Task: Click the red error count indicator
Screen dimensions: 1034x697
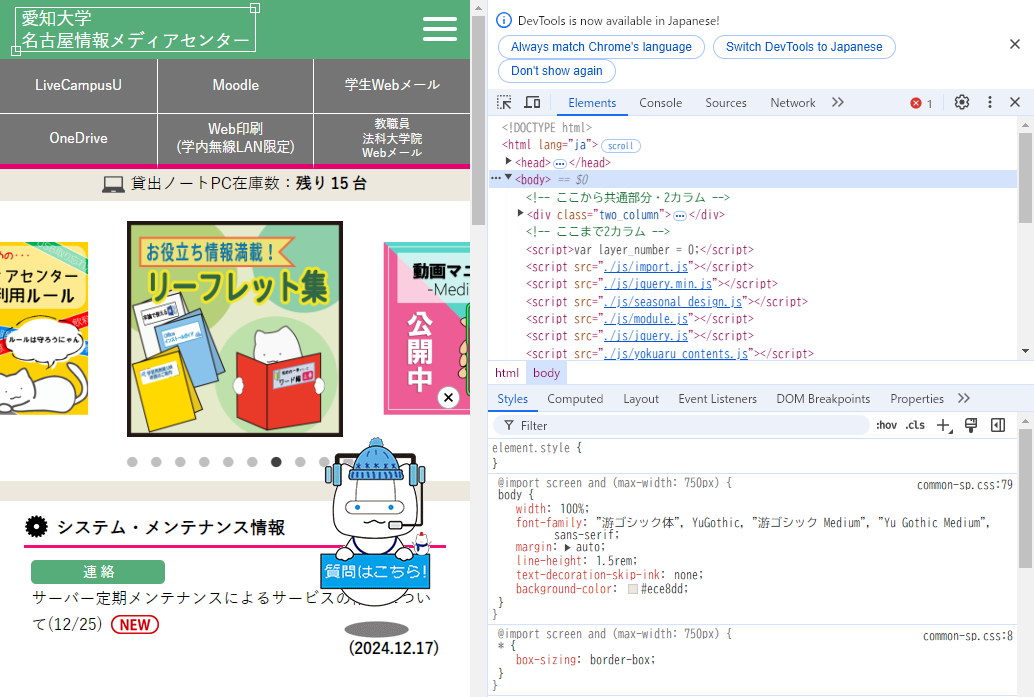Action: click(x=921, y=103)
